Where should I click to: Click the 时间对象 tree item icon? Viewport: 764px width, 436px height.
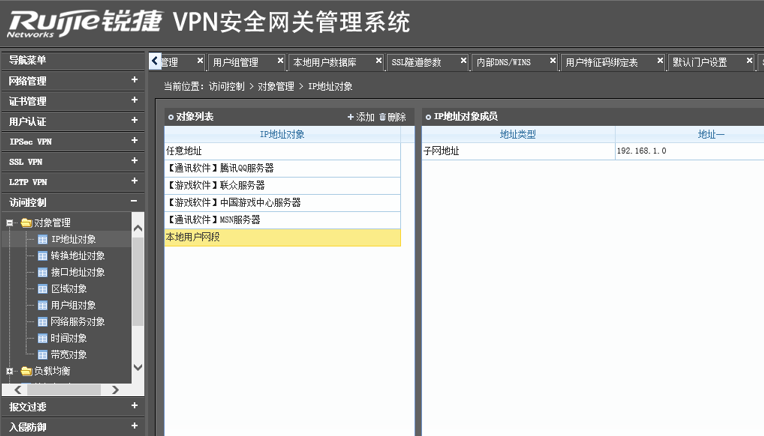pyautogui.click(x=42, y=338)
